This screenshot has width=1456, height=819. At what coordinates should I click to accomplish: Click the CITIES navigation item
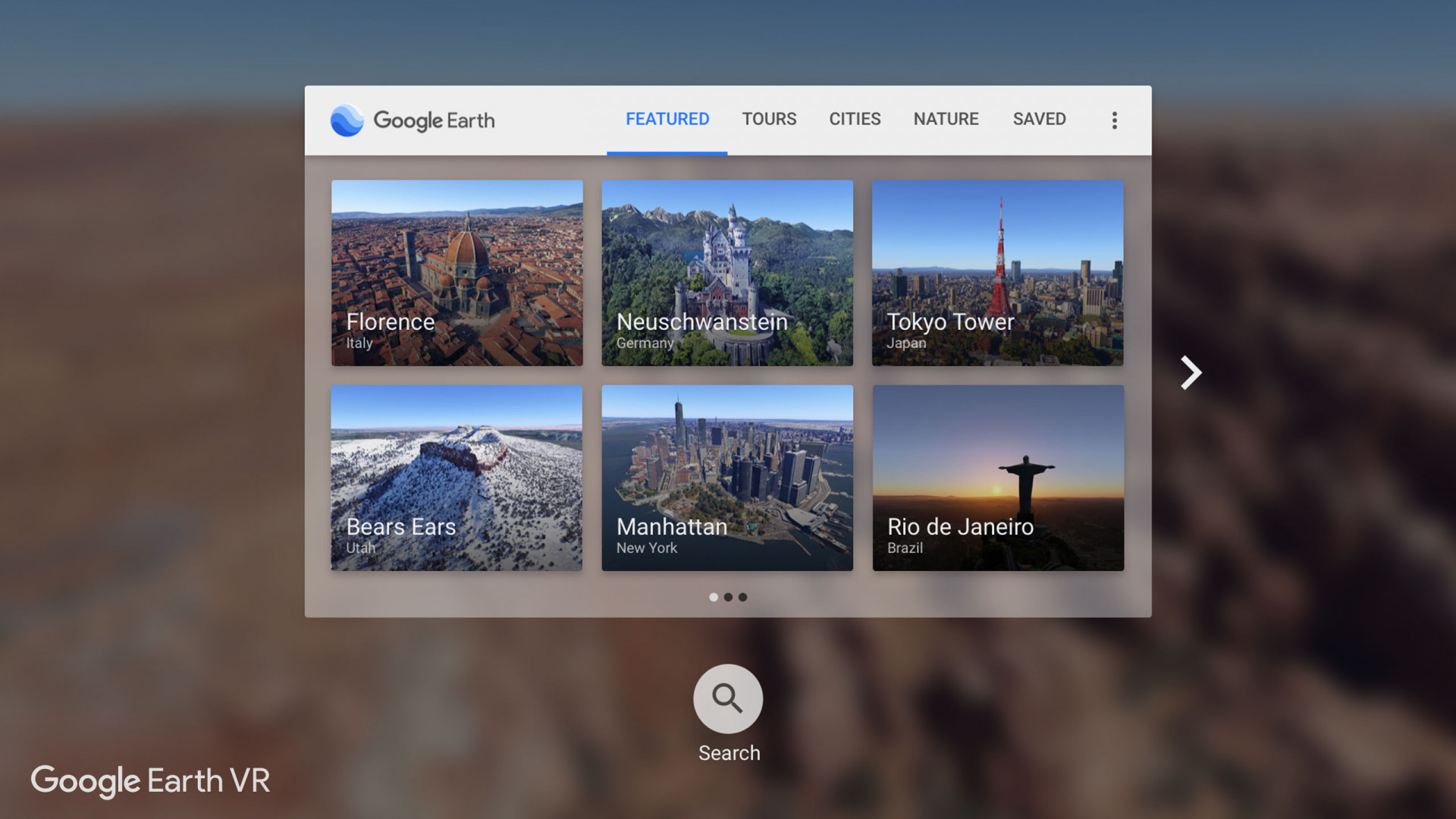pos(855,119)
